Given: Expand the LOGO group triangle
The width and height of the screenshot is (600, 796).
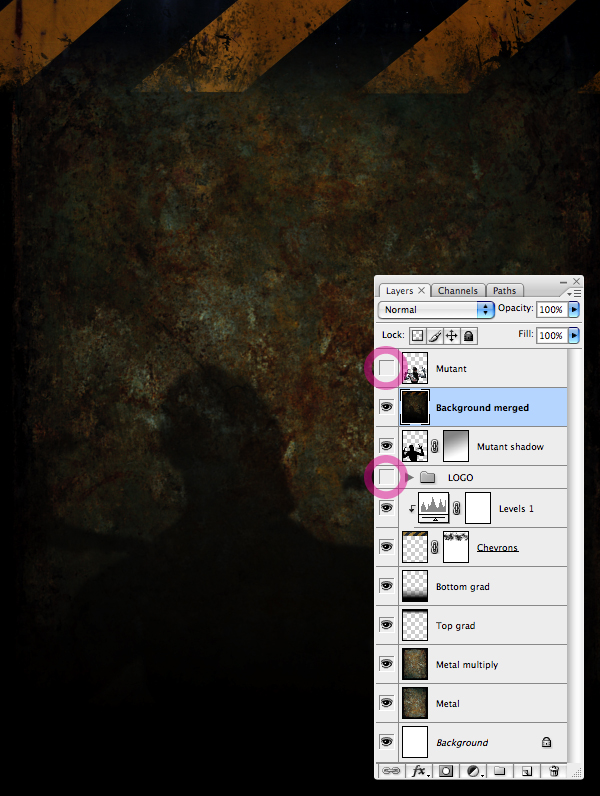Looking at the screenshot, I should pyautogui.click(x=410, y=477).
